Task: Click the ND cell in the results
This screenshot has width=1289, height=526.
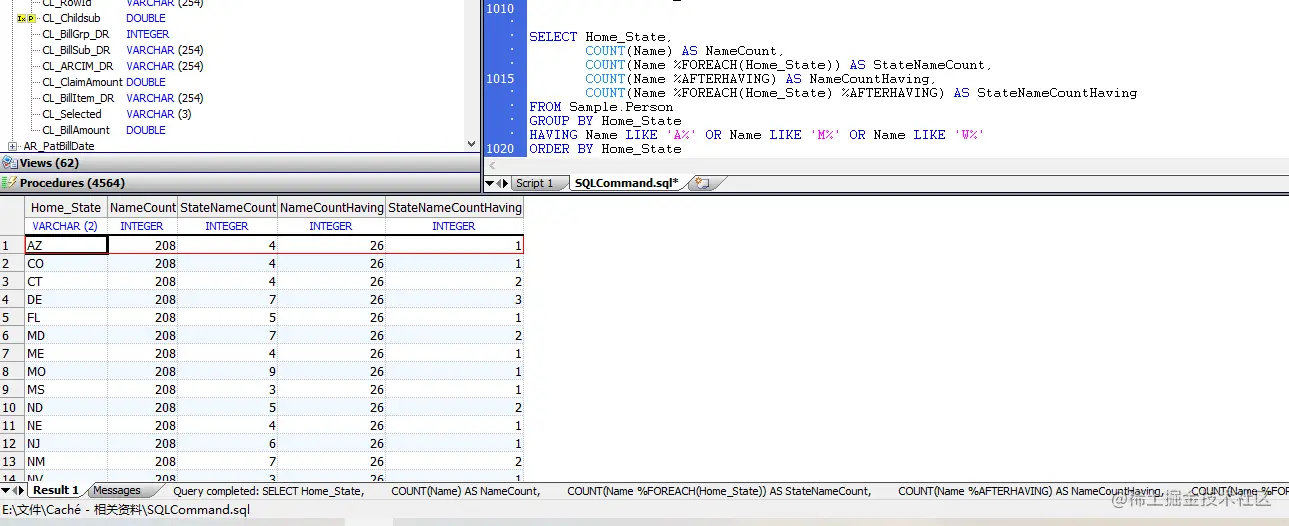Action: pyautogui.click(x=66, y=407)
